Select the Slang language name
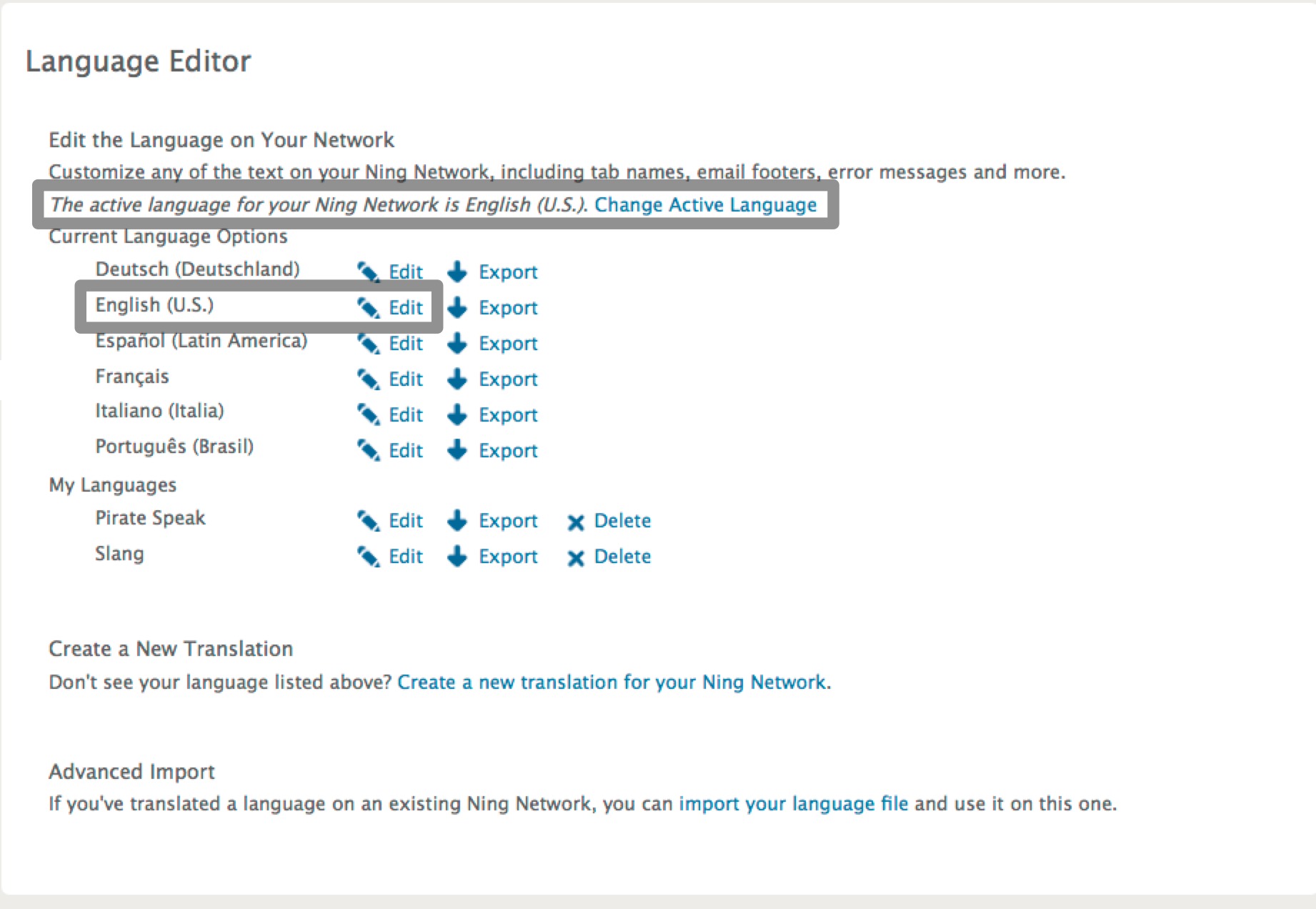 119,554
